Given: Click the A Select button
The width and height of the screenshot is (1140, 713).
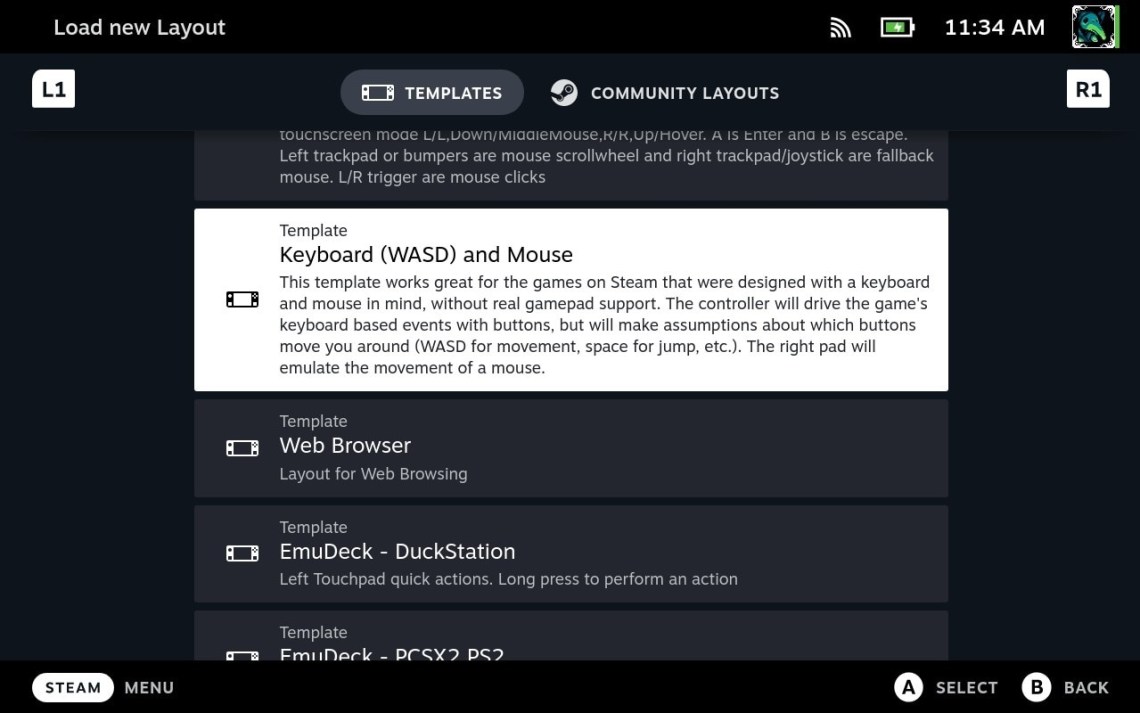Looking at the screenshot, I should click(x=945, y=688).
